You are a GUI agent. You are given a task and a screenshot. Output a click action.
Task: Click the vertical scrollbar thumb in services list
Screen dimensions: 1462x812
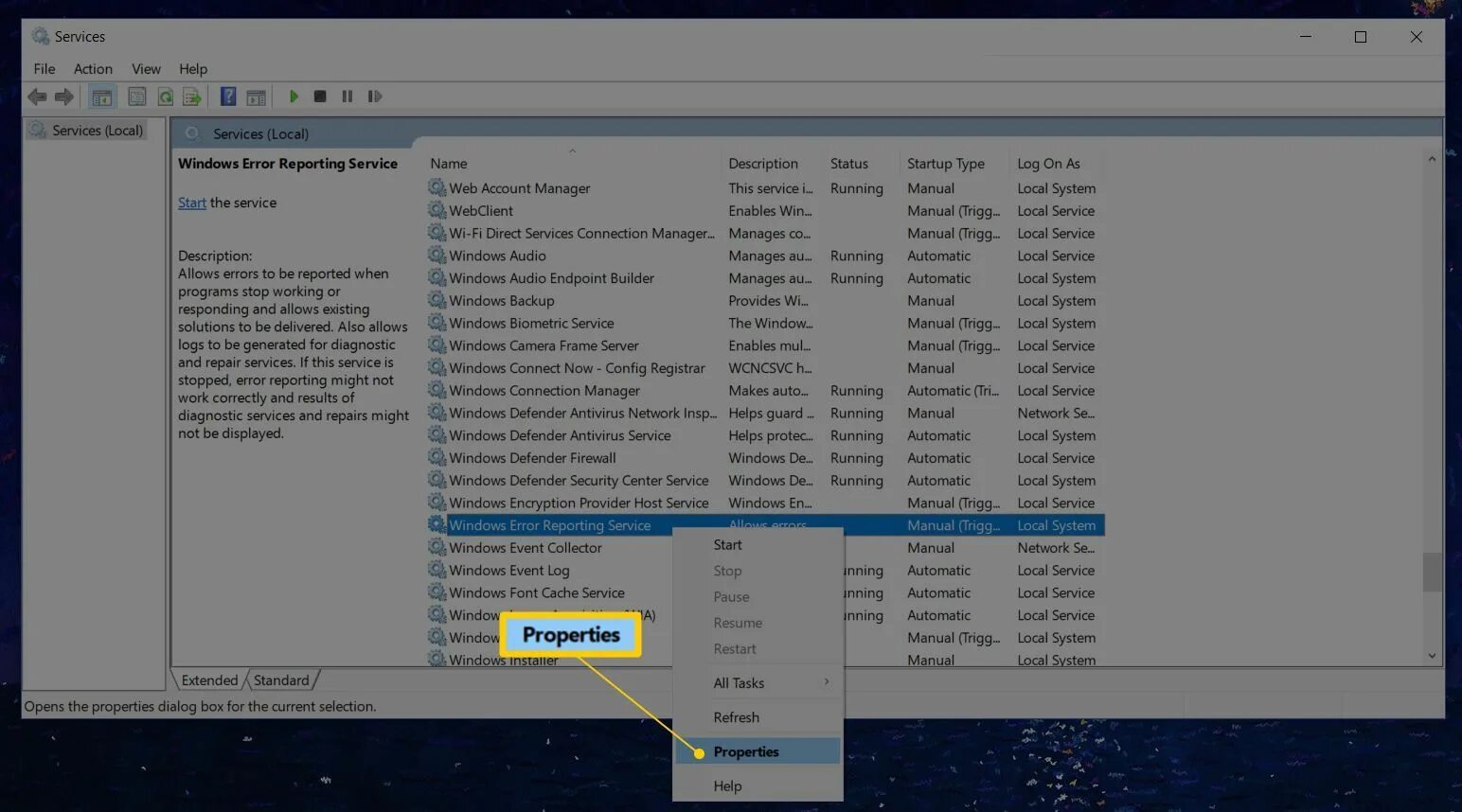[x=1432, y=573]
